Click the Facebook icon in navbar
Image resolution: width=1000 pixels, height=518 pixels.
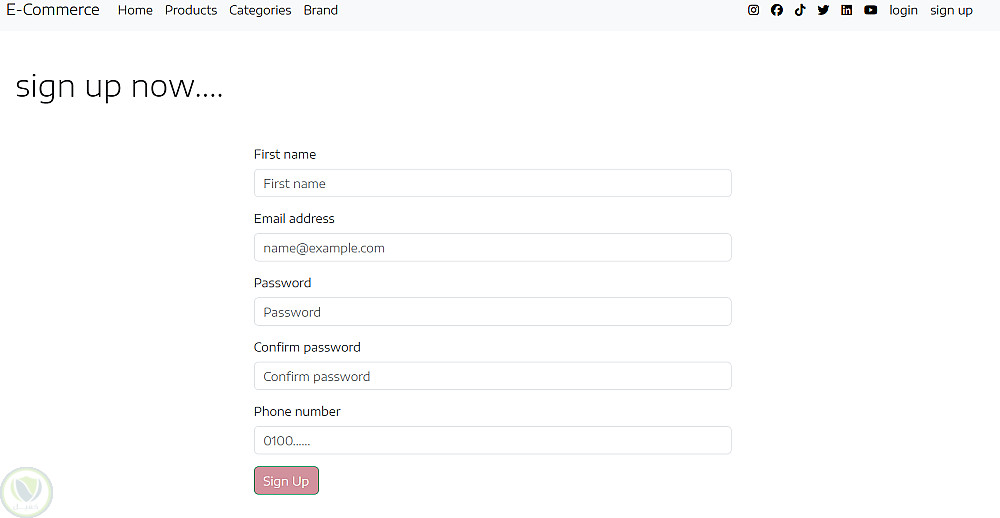click(777, 10)
